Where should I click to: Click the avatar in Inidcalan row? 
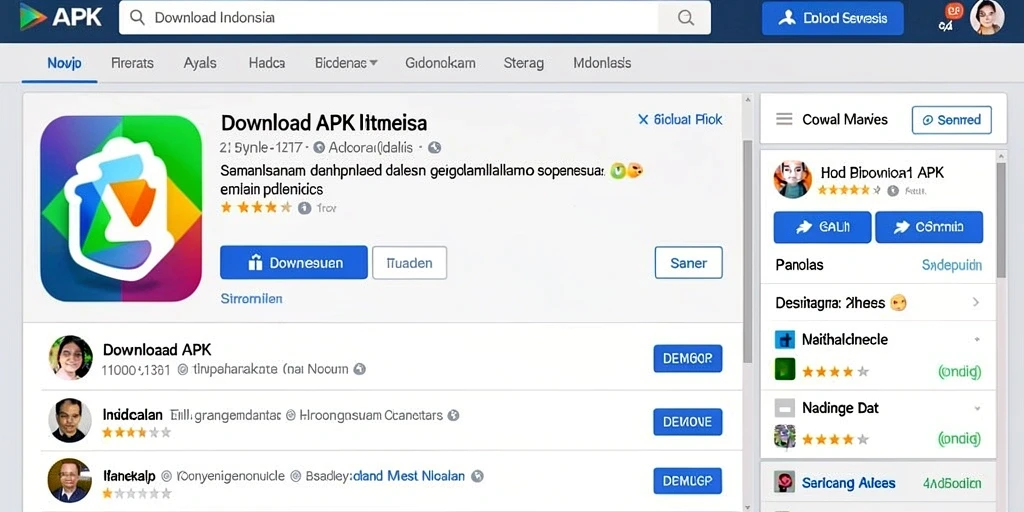[x=70, y=420]
